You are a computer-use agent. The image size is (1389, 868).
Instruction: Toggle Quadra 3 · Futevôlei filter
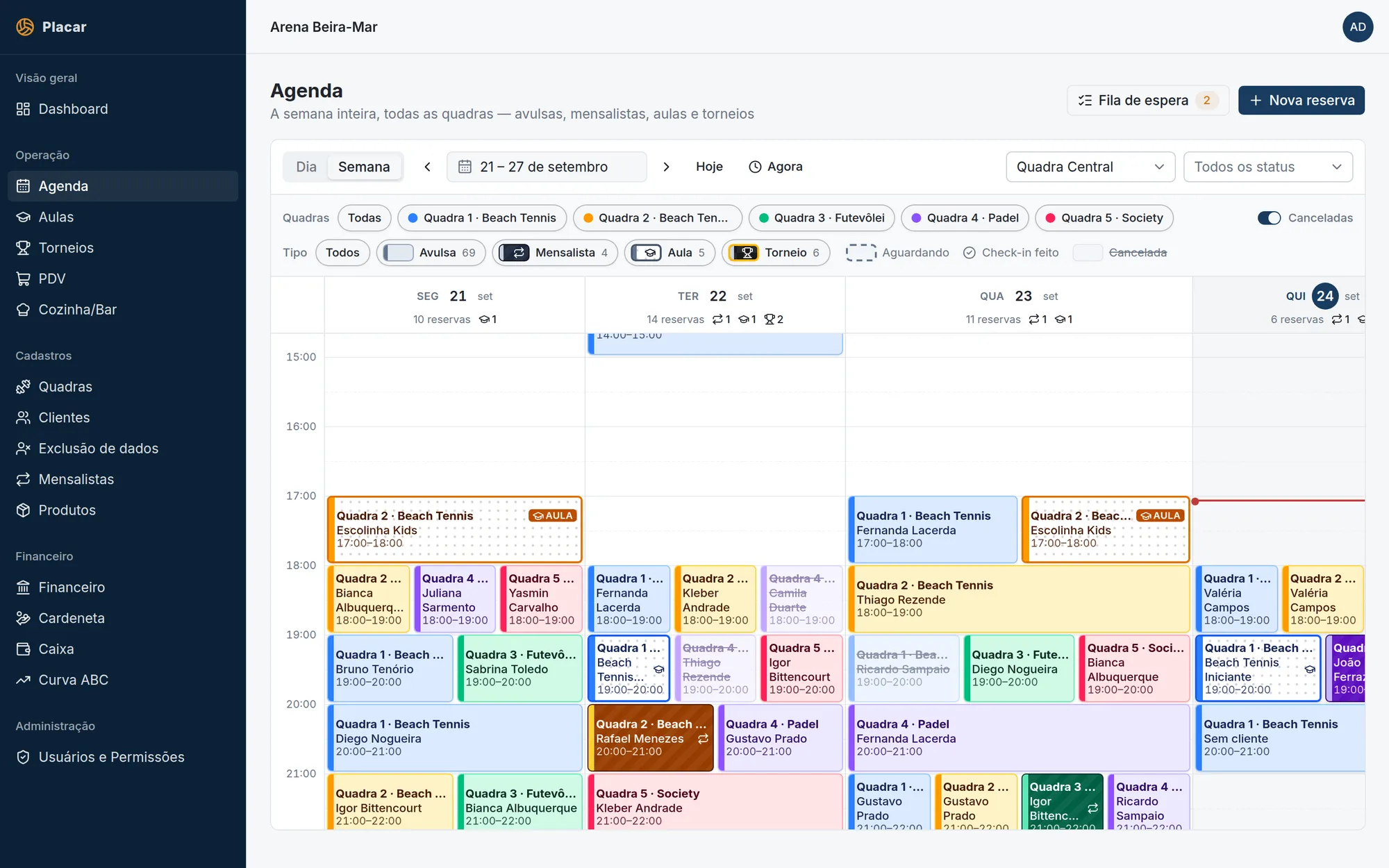pyautogui.click(x=822, y=218)
